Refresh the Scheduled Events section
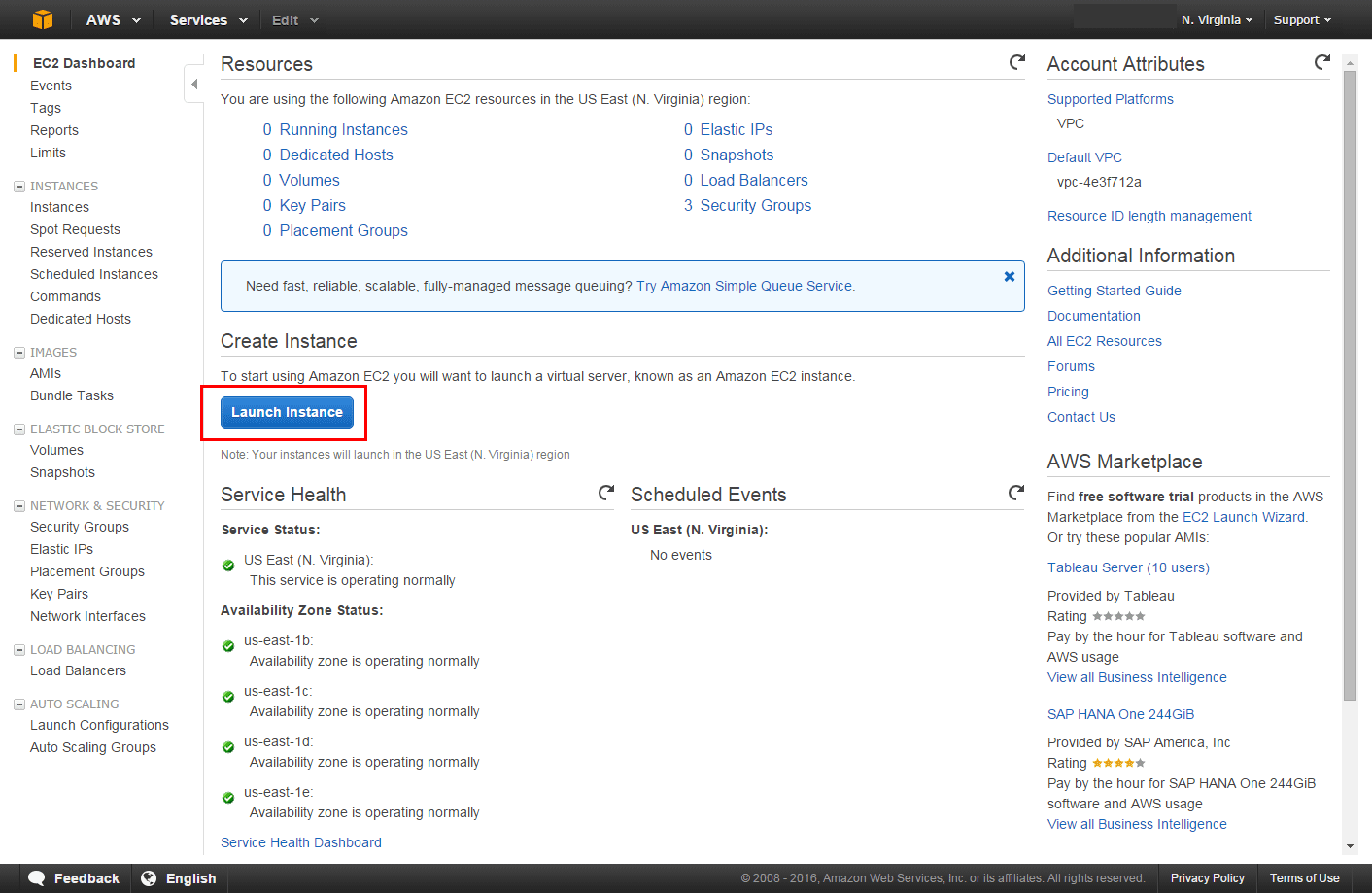This screenshot has height=893, width=1372. (1016, 493)
